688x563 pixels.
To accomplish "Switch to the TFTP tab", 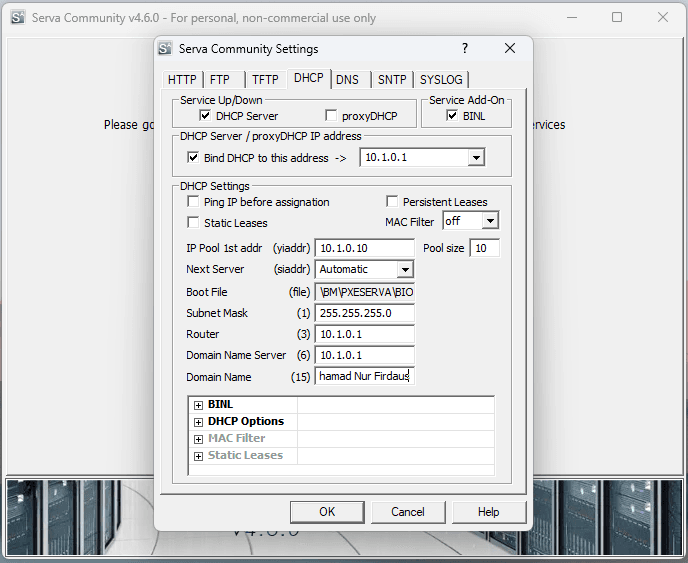I will [x=265, y=80].
